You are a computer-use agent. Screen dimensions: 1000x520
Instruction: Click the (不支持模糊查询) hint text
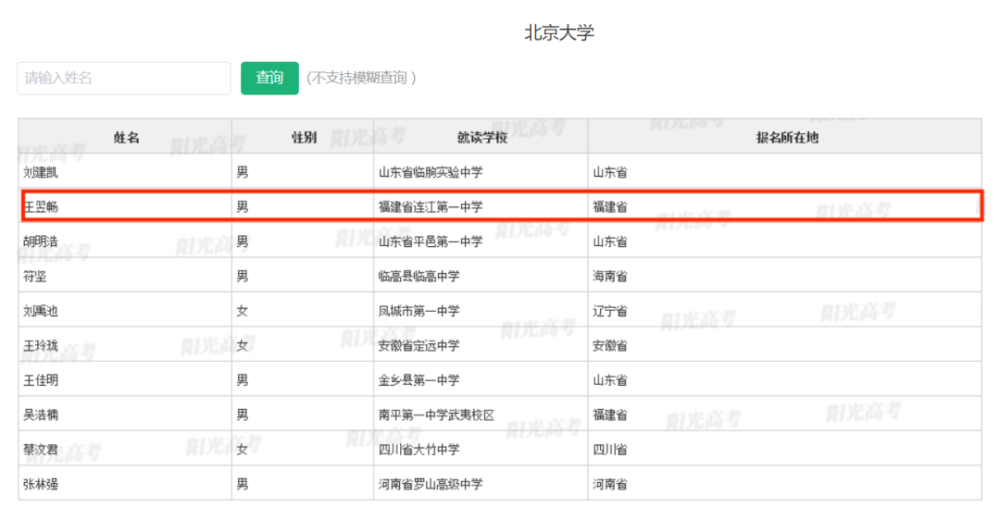[361, 78]
